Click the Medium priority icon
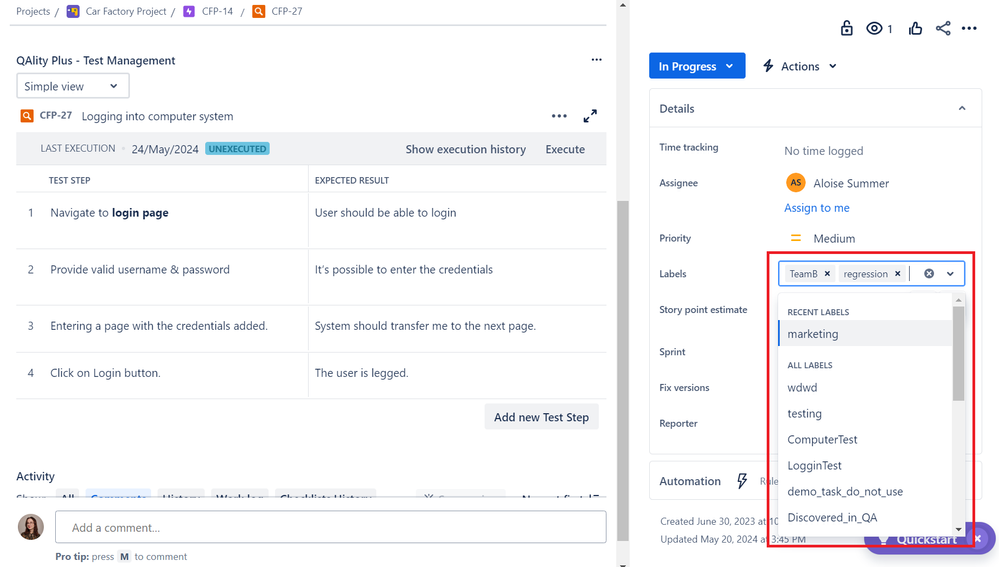The width and height of the screenshot is (999, 567). (x=795, y=238)
